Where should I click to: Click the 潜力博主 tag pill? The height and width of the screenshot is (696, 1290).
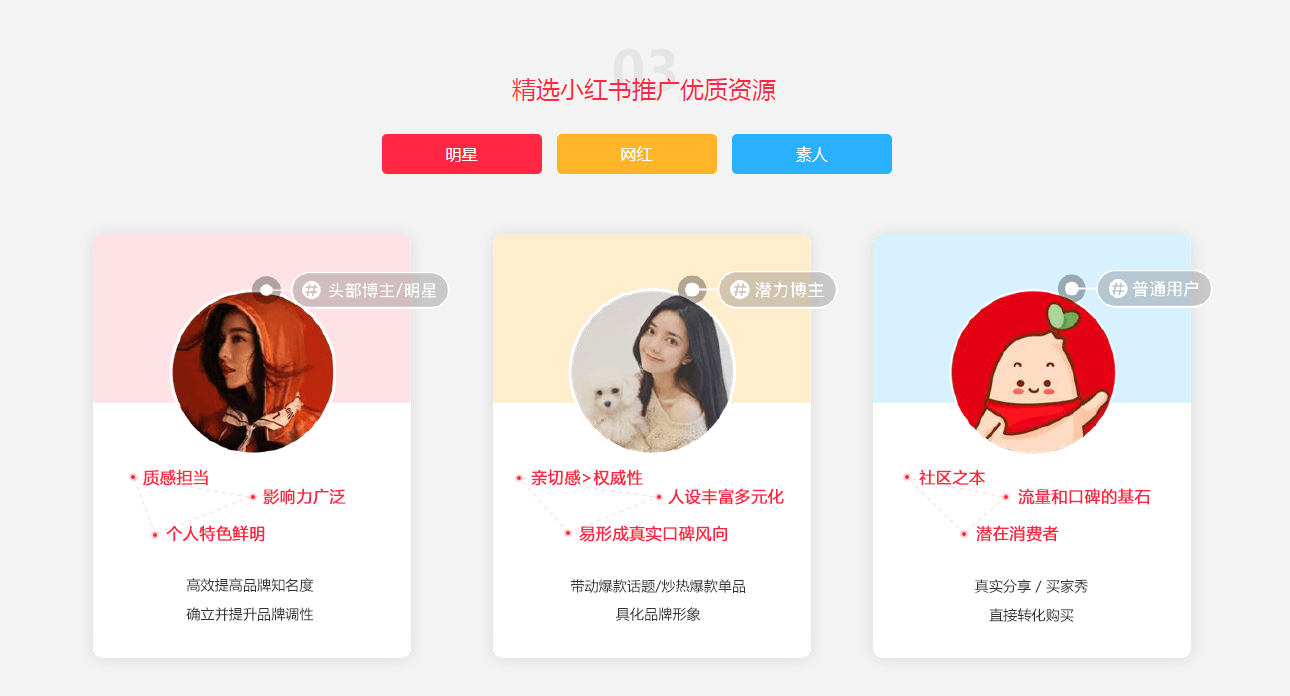pyautogui.click(x=777, y=290)
